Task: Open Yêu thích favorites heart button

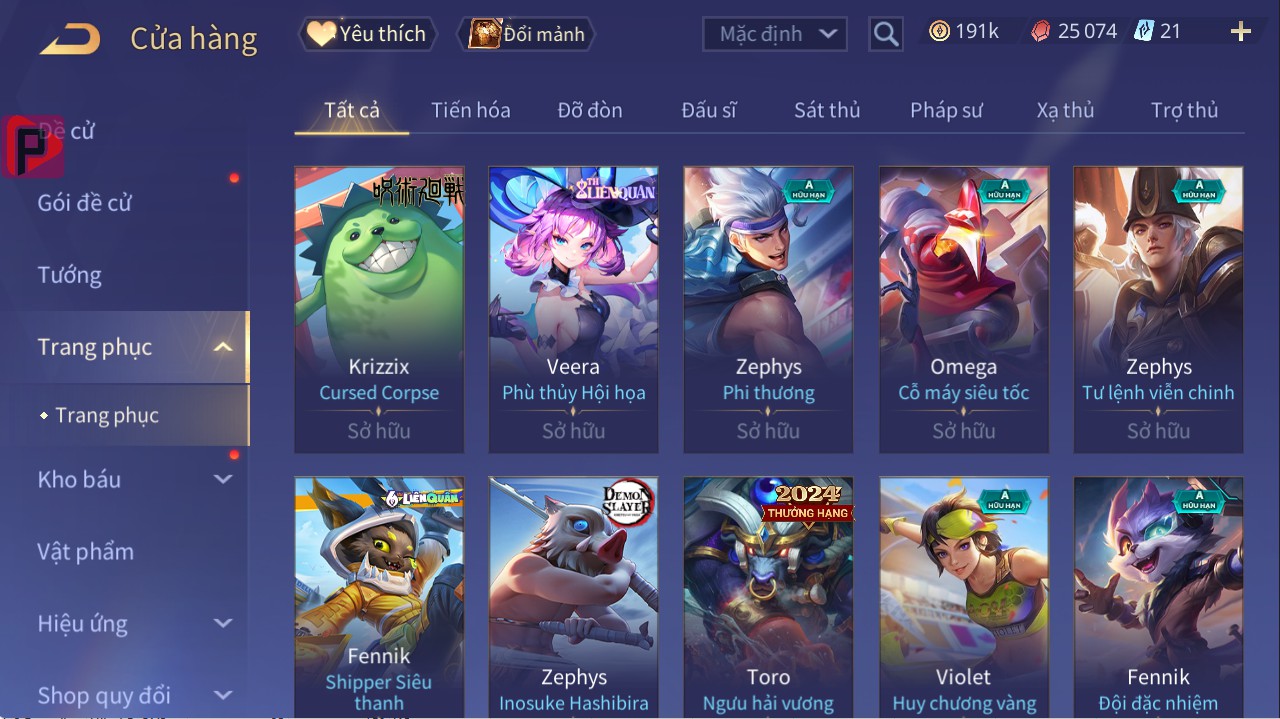Action: (x=368, y=34)
